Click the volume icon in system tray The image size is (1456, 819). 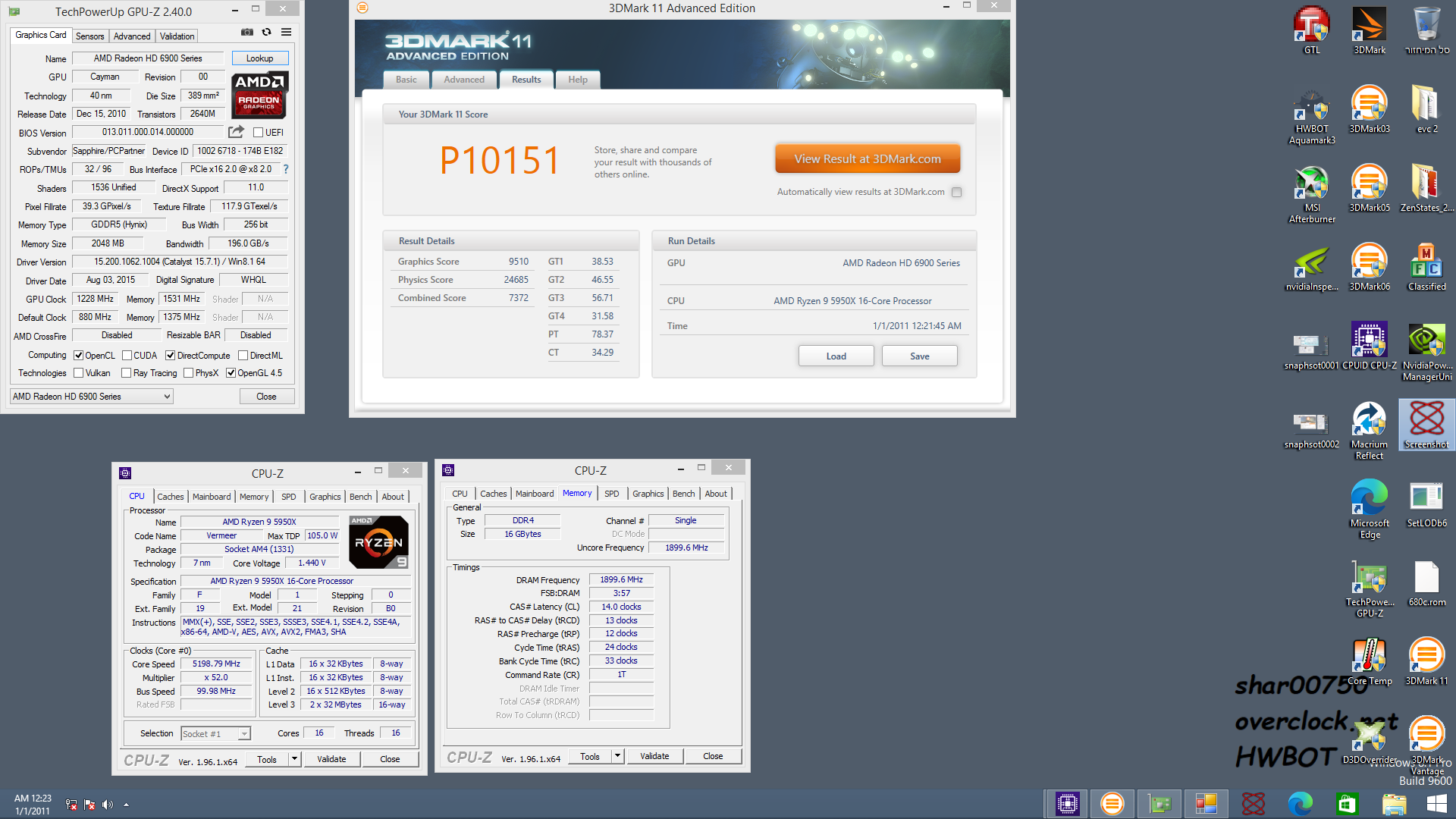(107, 805)
